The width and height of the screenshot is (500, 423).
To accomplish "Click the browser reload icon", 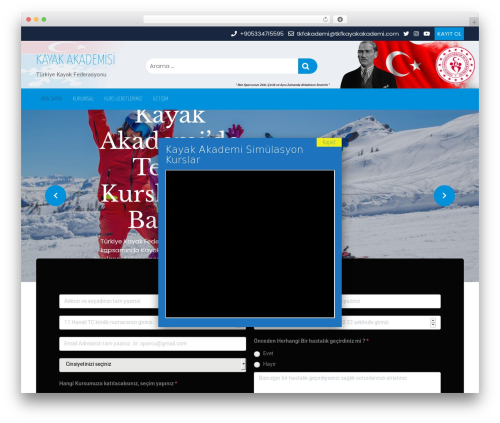I will click(325, 19).
